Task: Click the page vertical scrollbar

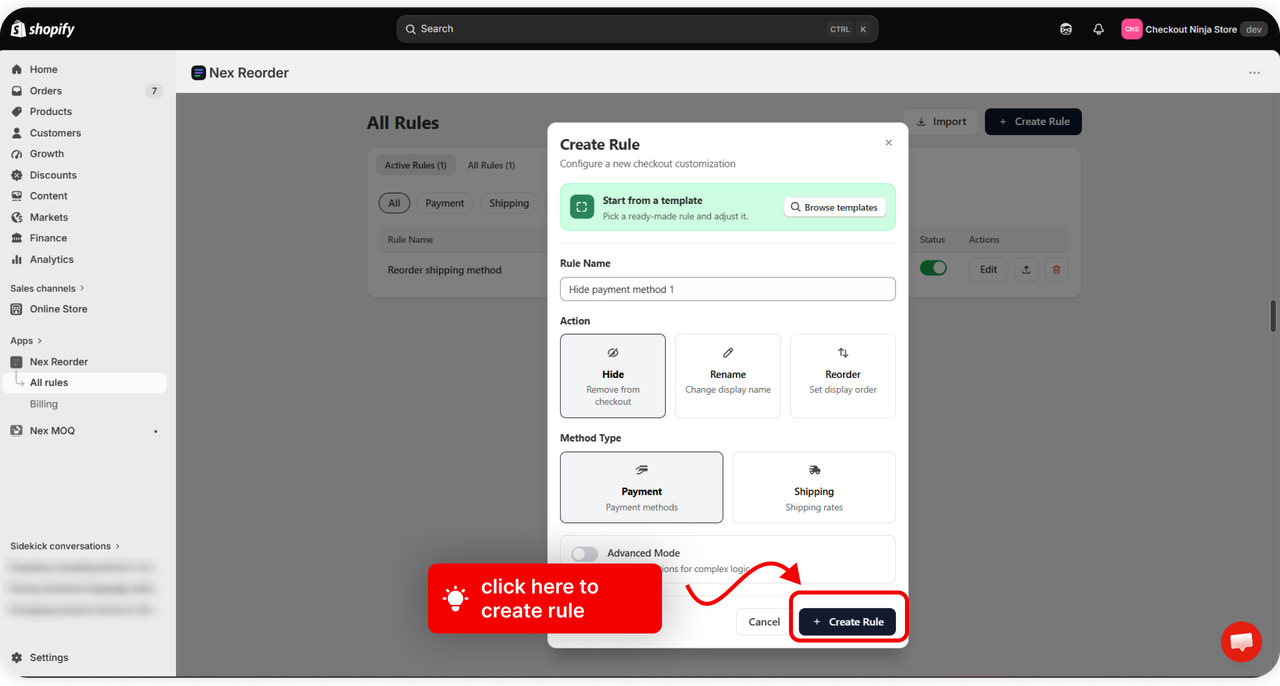Action: [x=1273, y=316]
